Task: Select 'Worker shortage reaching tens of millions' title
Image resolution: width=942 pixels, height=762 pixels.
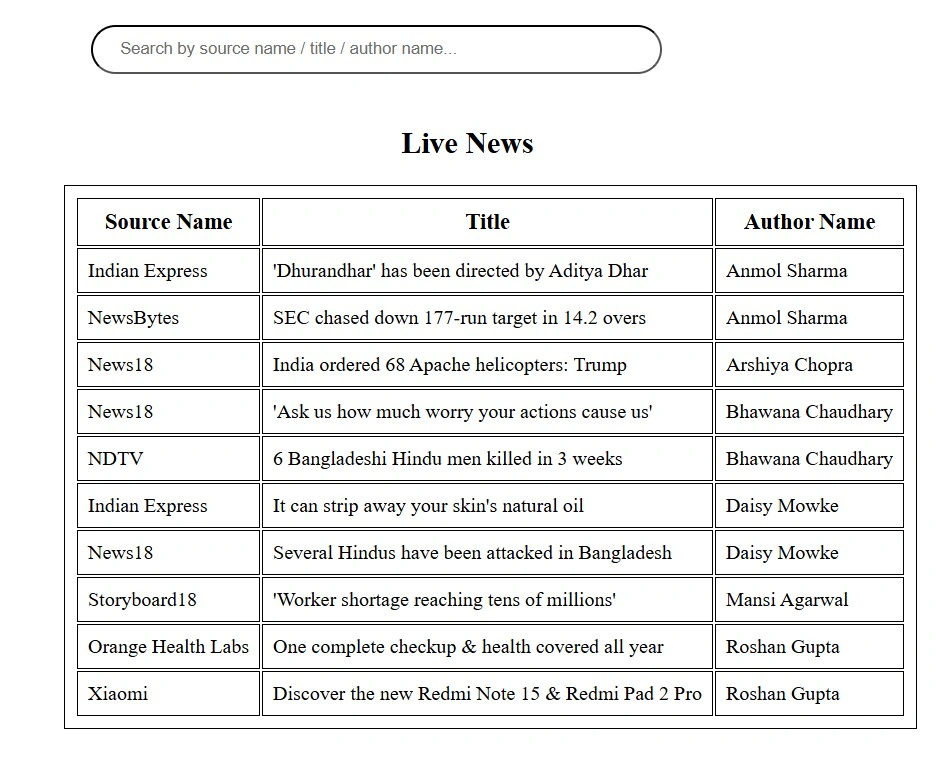Action: pyautogui.click(x=487, y=600)
